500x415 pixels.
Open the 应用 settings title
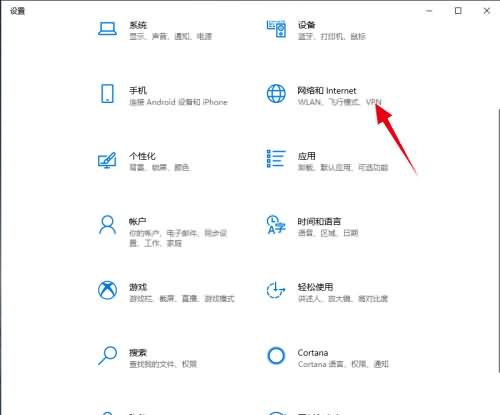pos(306,156)
